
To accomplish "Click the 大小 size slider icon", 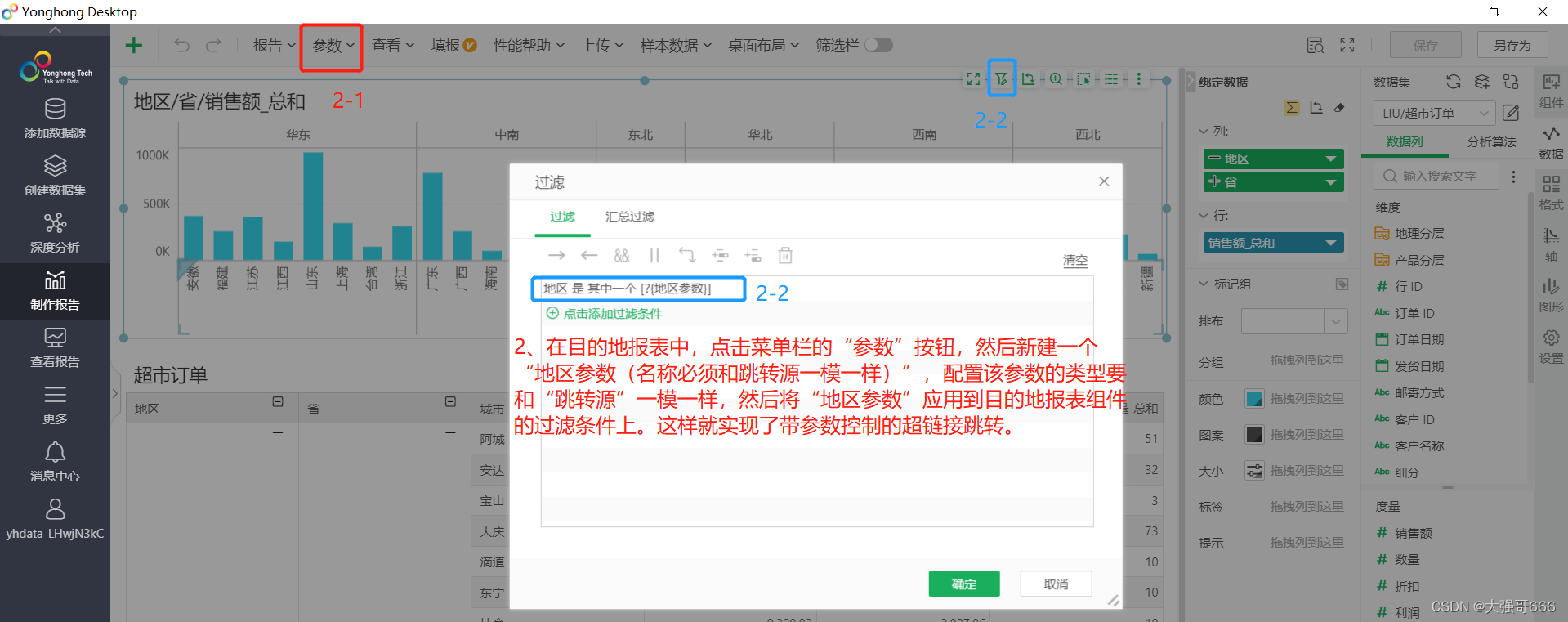I will tap(1254, 470).
